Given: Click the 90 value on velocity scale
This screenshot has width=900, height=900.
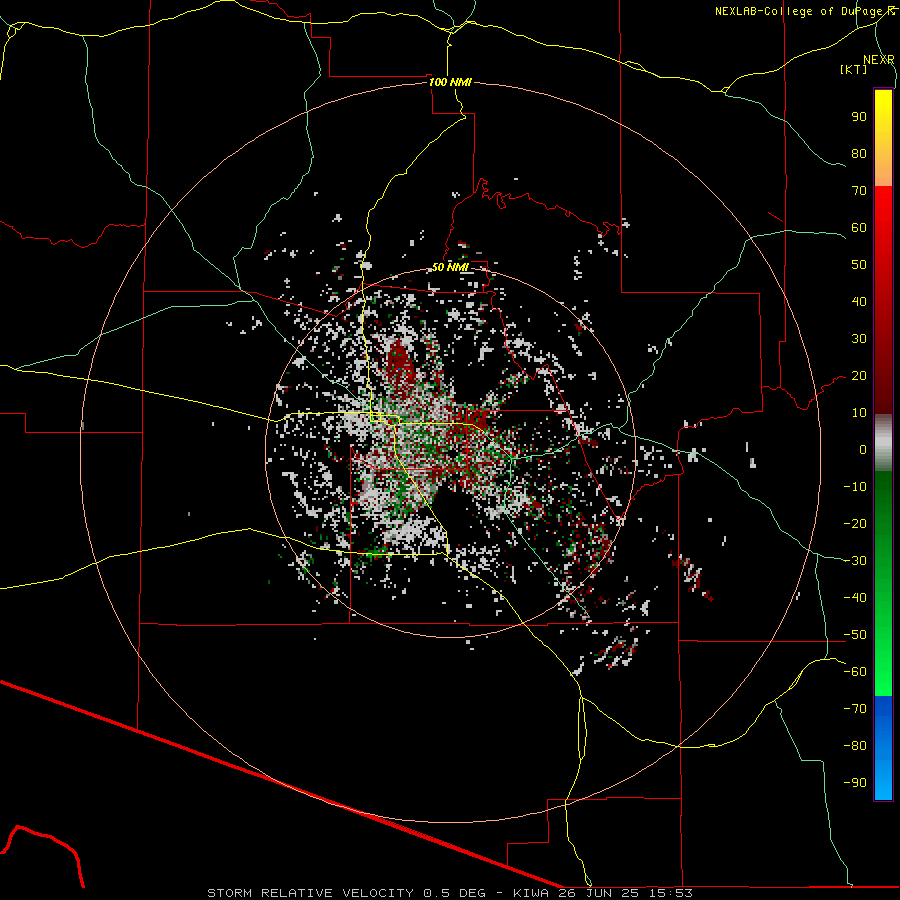Looking at the screenshot, I should pyautogui.click(x=859, y=117).
